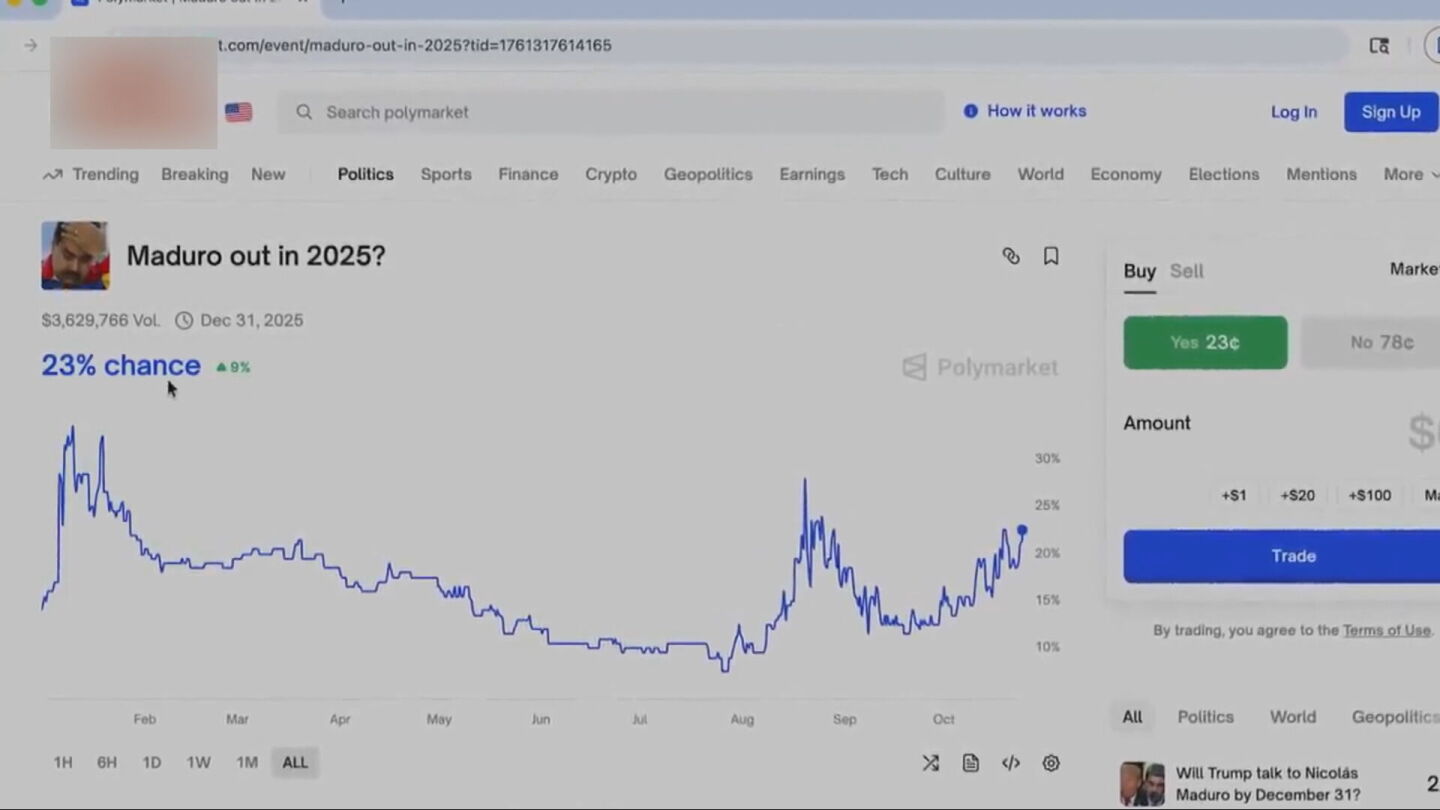Click the US flag icon
The width and height of the screenshot is (1440, 810).
pos(238,112)
